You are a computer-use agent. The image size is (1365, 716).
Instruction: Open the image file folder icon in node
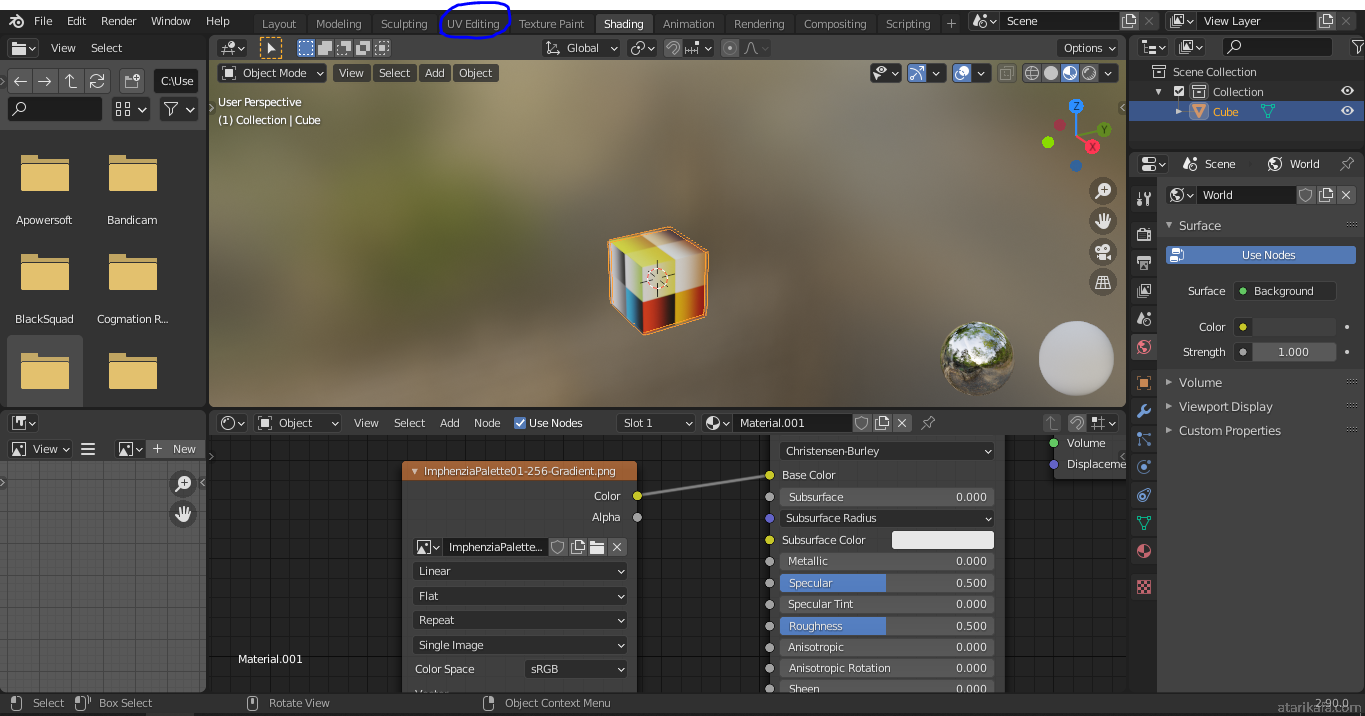tap(597, 547)
